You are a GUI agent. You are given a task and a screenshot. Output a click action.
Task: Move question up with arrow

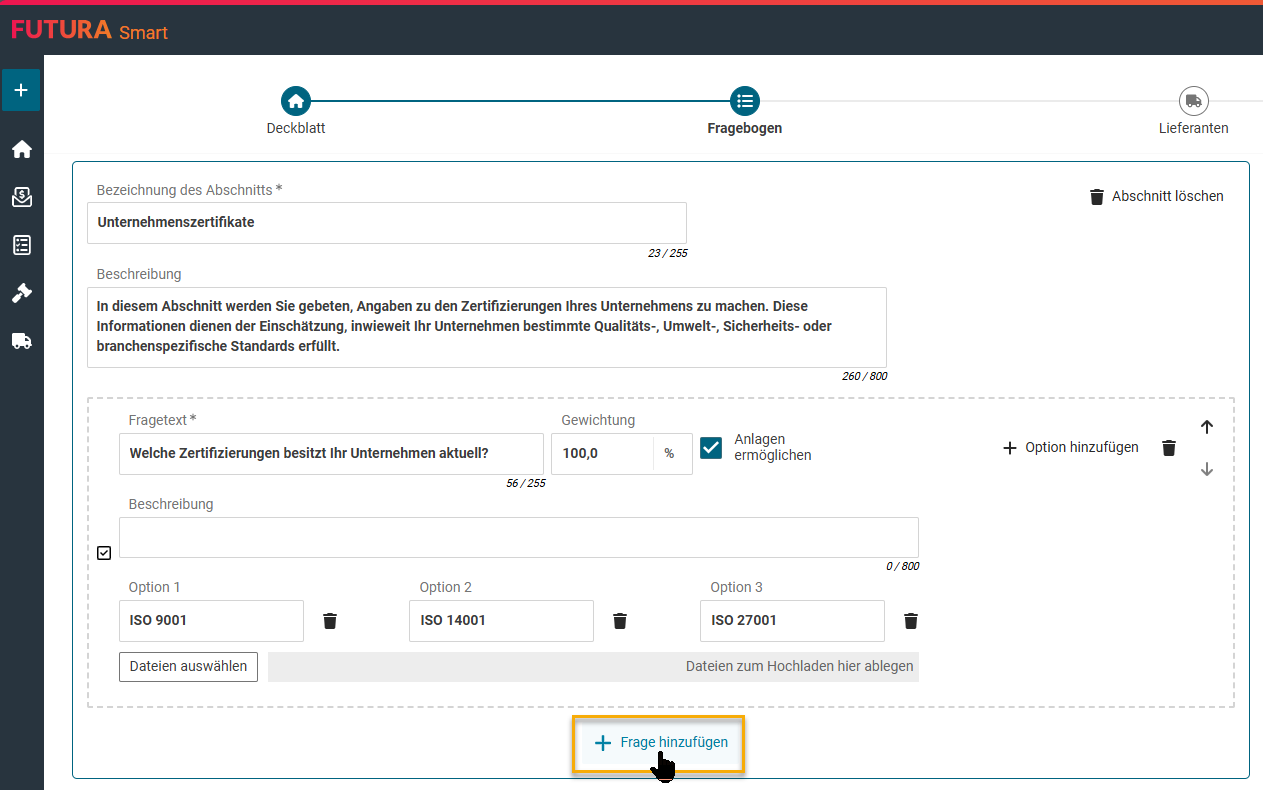[1207, 427]
